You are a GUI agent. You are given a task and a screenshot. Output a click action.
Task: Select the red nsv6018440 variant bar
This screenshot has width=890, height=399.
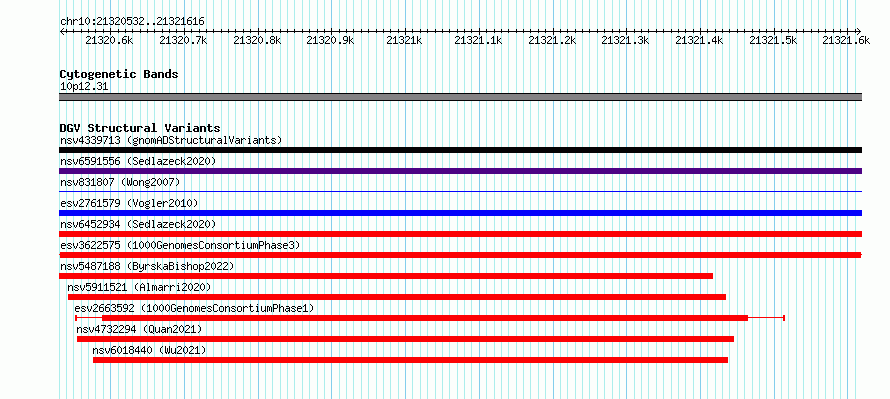click(410, 360)
